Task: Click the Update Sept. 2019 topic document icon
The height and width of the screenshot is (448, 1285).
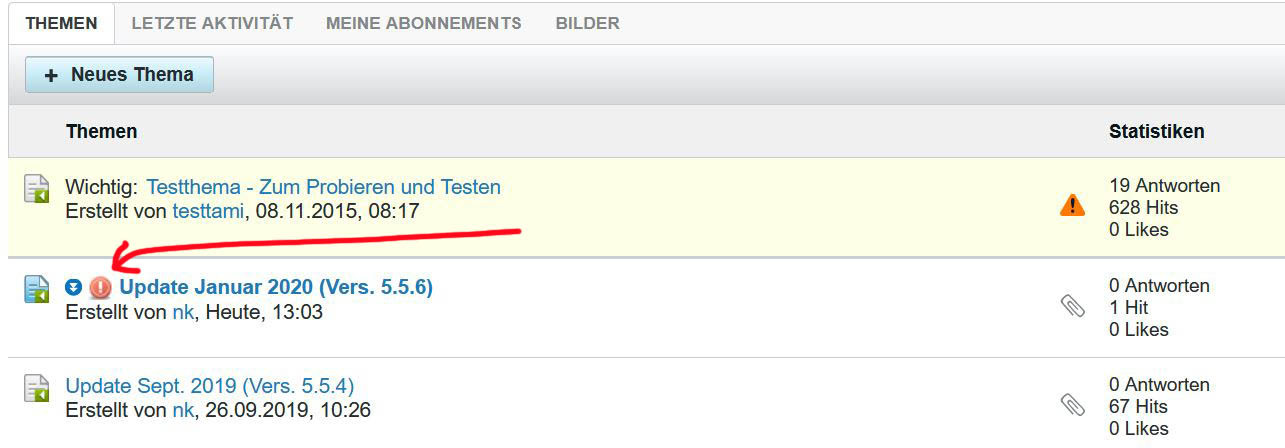Action: pyautogui.click(x=37, y=387)
